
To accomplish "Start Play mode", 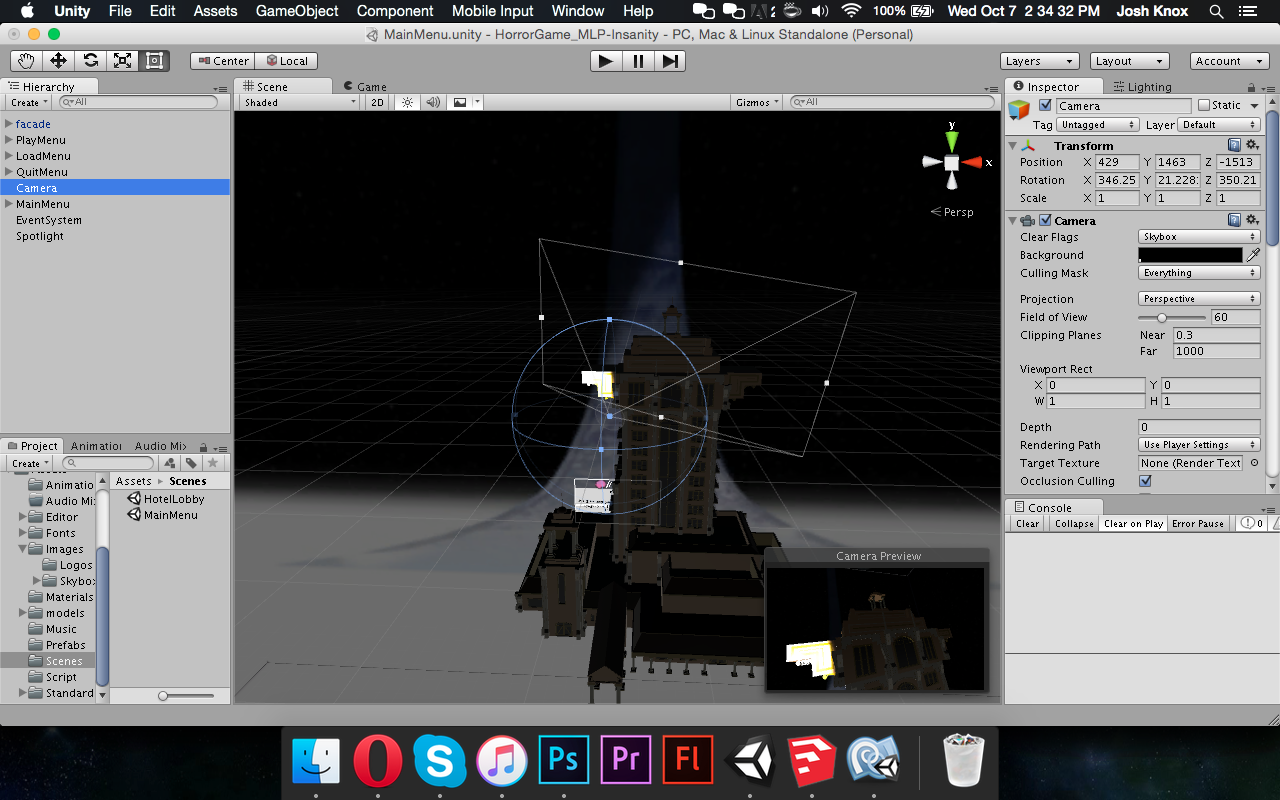I will point(605,61).
